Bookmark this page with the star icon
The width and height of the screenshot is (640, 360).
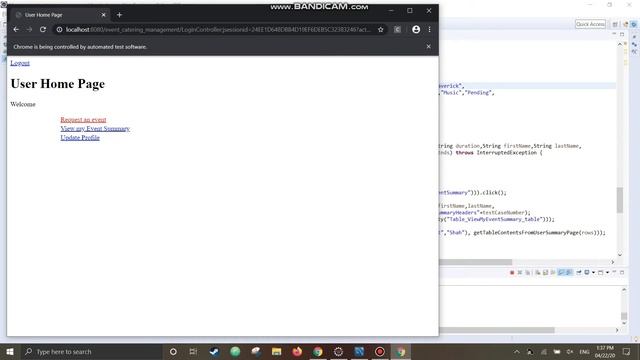pyautogui.click(x=380, y=29)
